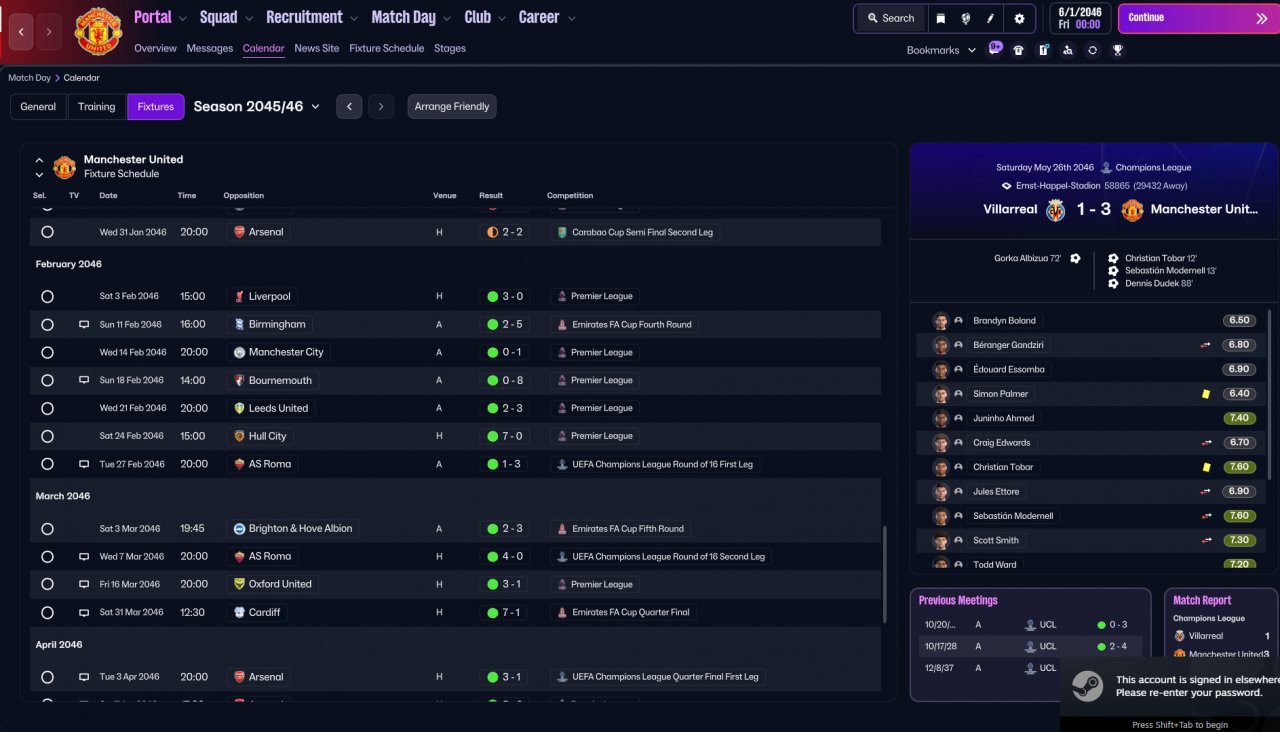The height and width of the screenshot is (732, 1280).
Task: Select the Bournemouth fixture radio button
Action: (x=47, y=381)
